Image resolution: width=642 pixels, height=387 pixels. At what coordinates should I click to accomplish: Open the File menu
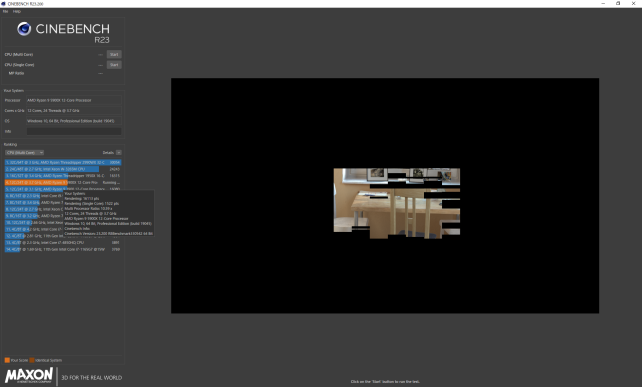[5, 11]
